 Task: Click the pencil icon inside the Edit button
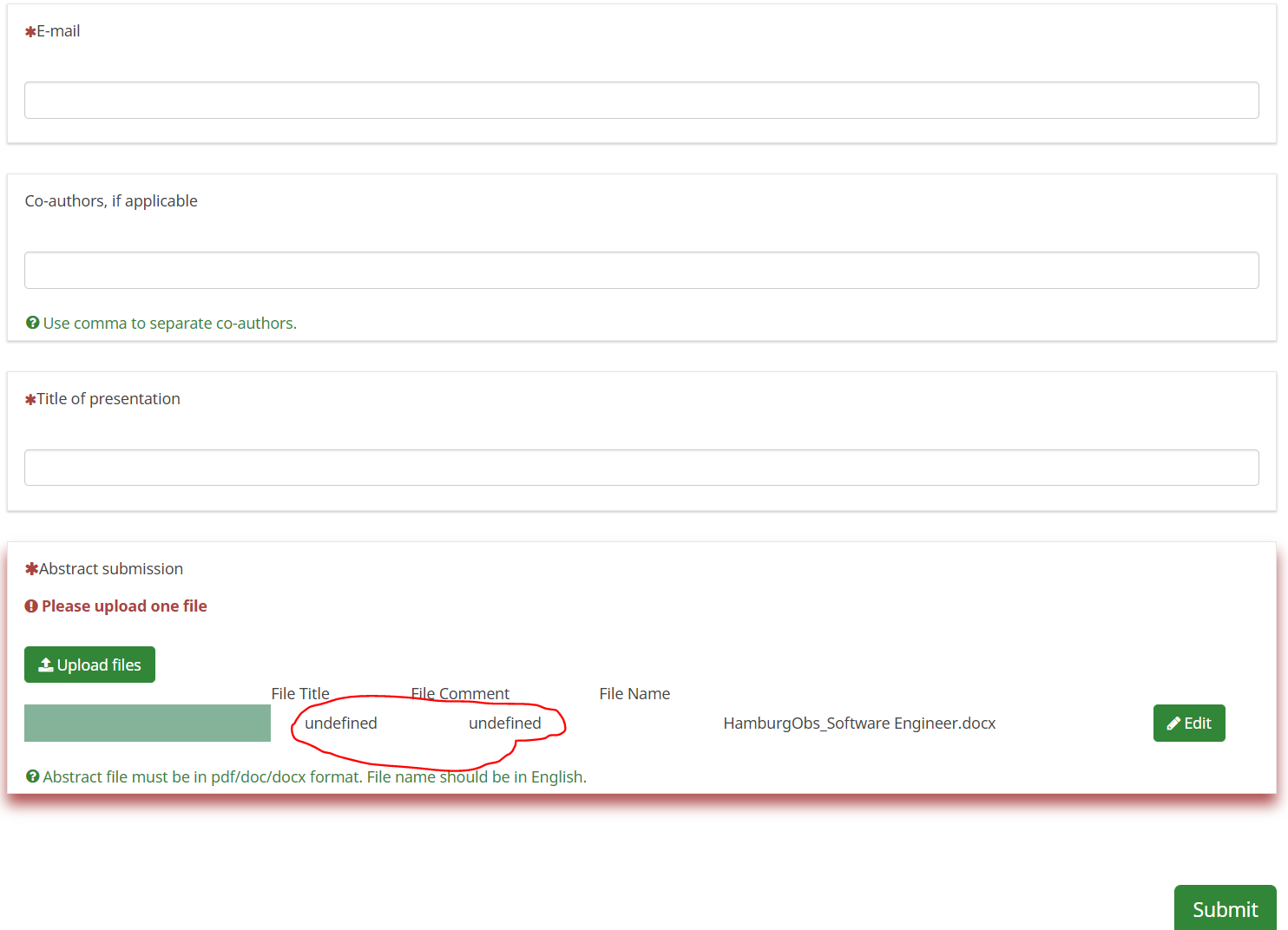point(1173,723)
